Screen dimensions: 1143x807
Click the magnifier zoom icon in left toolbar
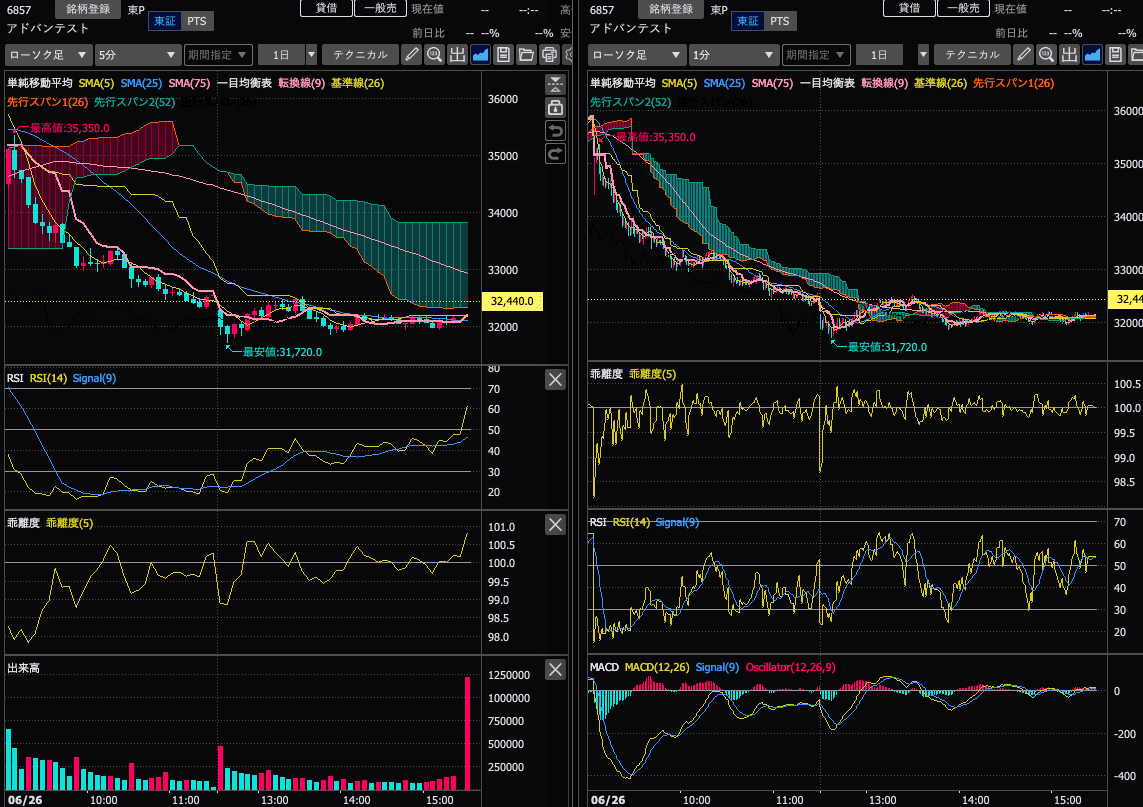tap(434, 55)
